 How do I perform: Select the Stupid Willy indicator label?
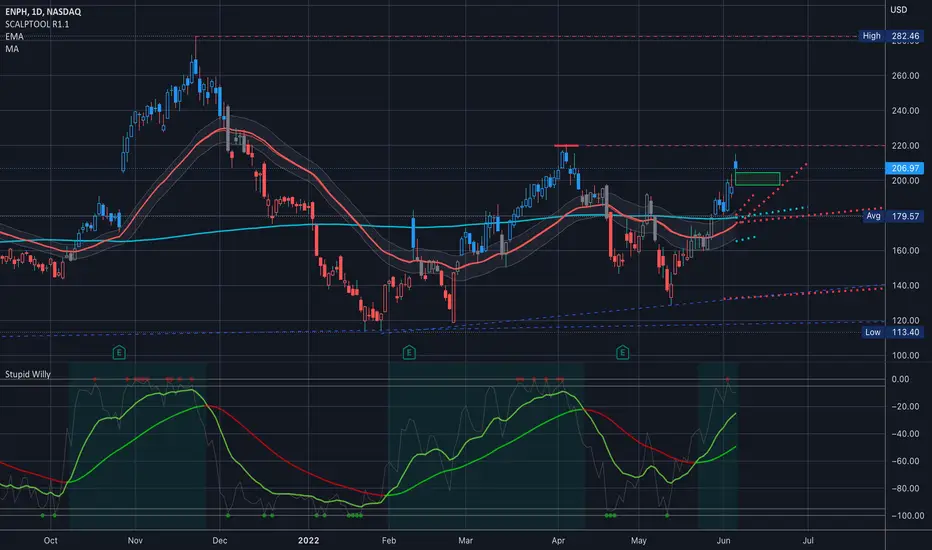coord(28,374)
